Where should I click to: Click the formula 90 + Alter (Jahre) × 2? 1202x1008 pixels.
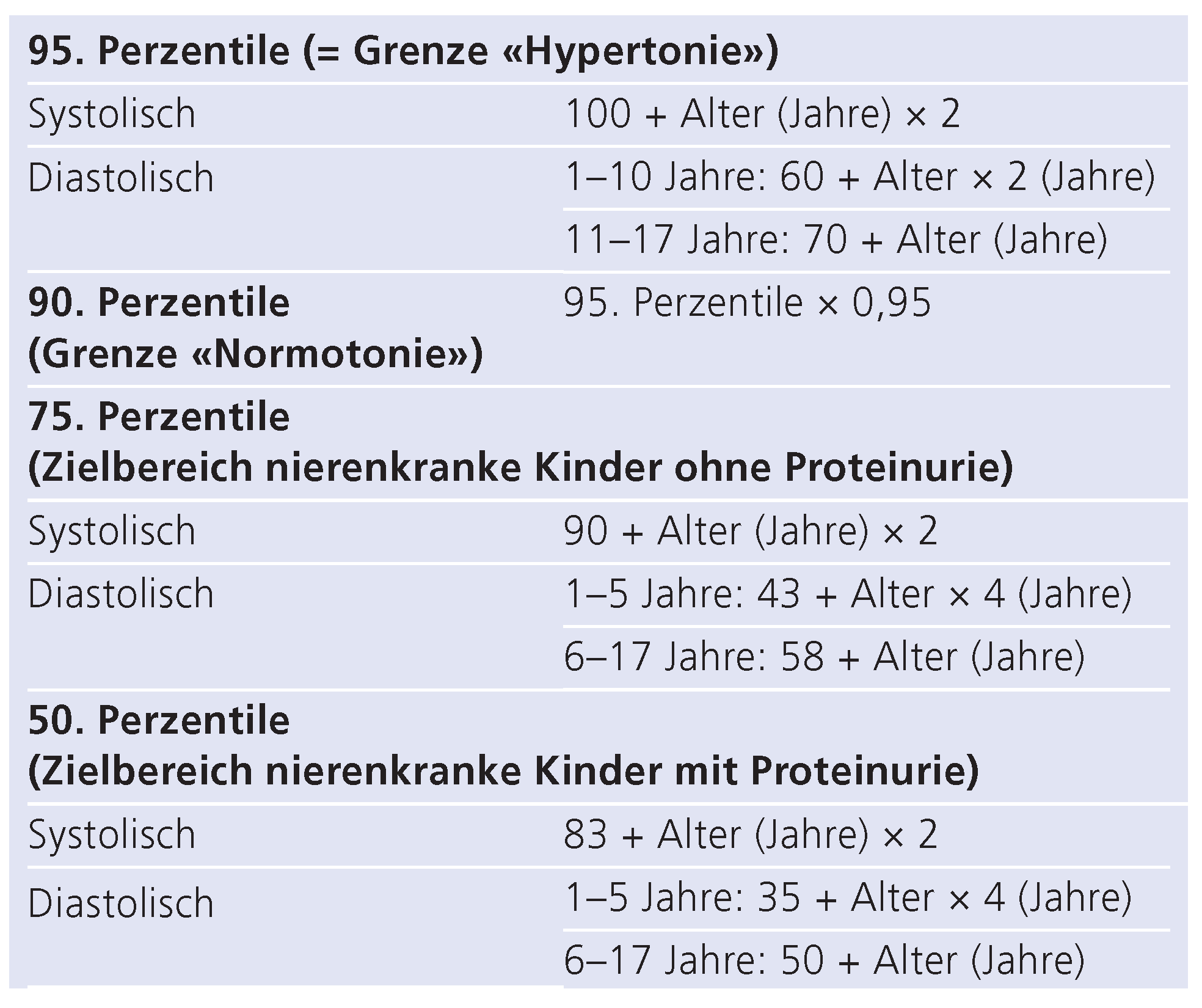[750, 531]
